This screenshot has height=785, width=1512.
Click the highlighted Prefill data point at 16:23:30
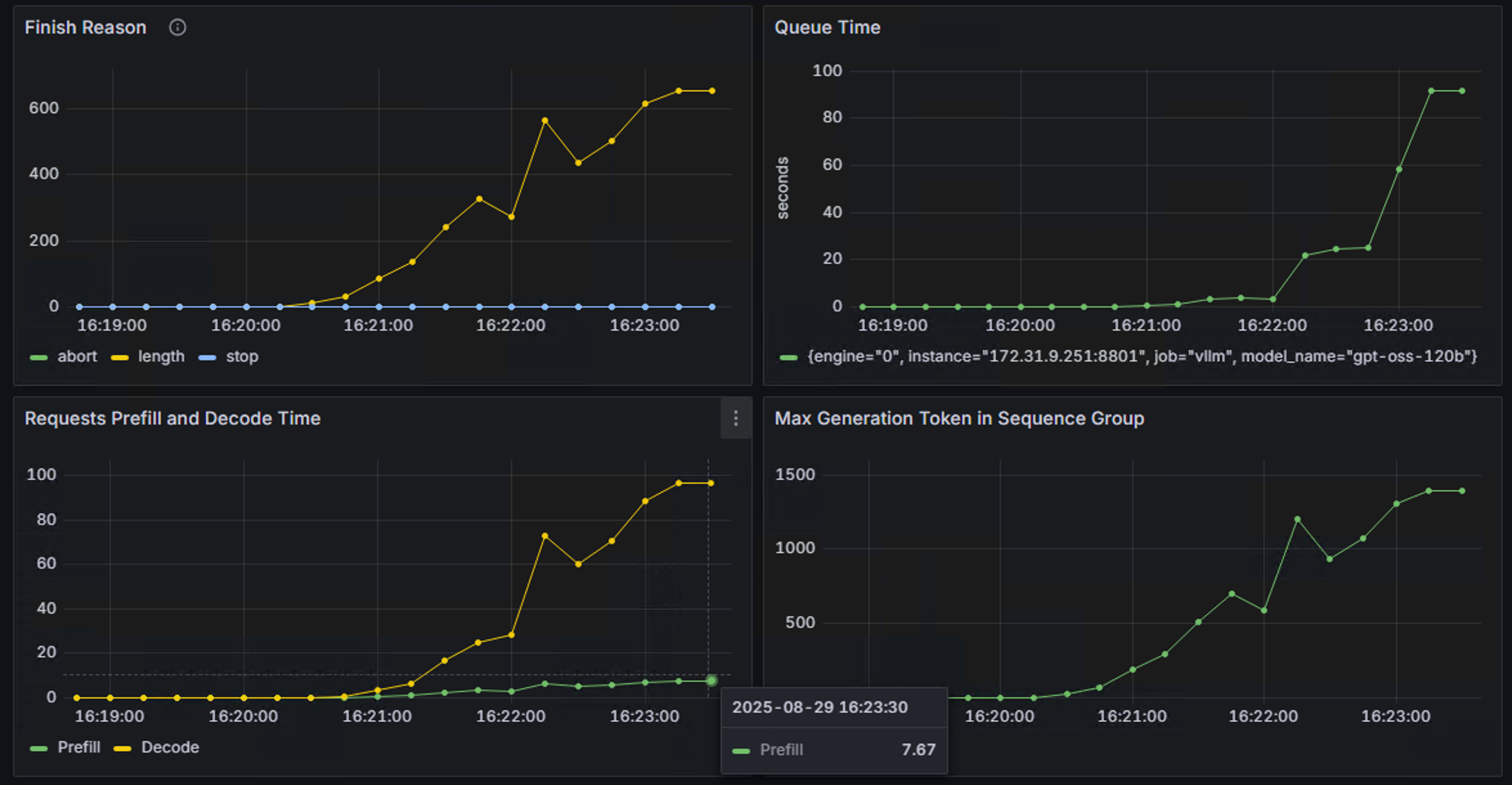pos(711,681)
